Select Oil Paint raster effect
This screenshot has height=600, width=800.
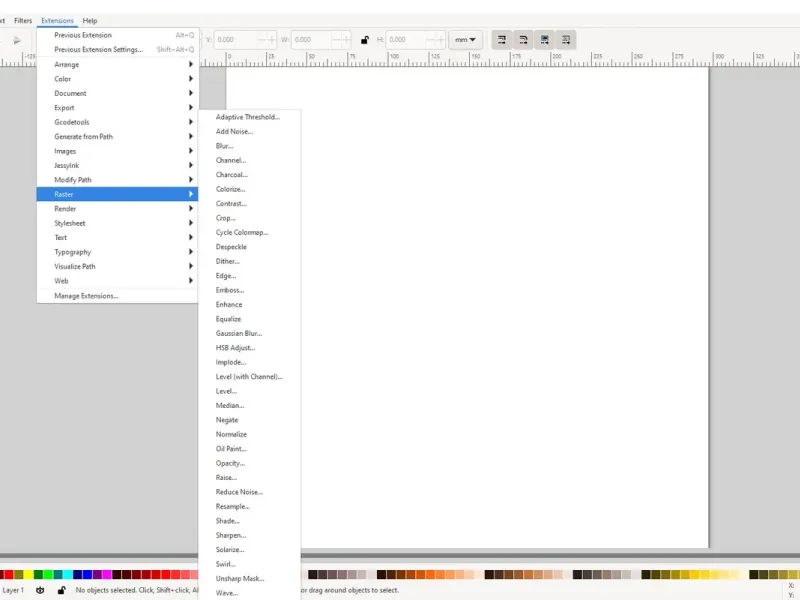click(x=249, y=449)
